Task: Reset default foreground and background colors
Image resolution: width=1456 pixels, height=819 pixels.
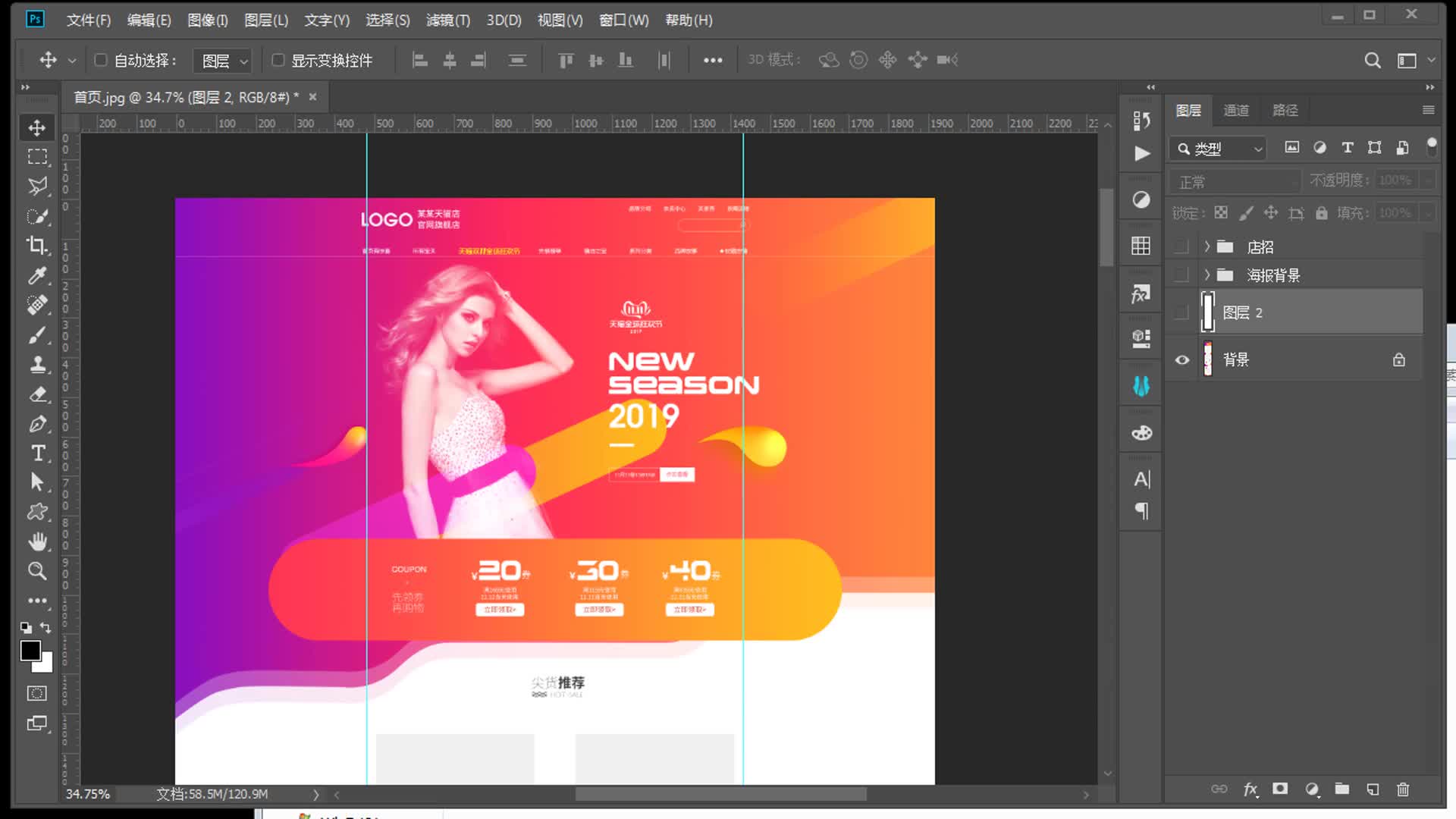Action: [x=27, y=627]
